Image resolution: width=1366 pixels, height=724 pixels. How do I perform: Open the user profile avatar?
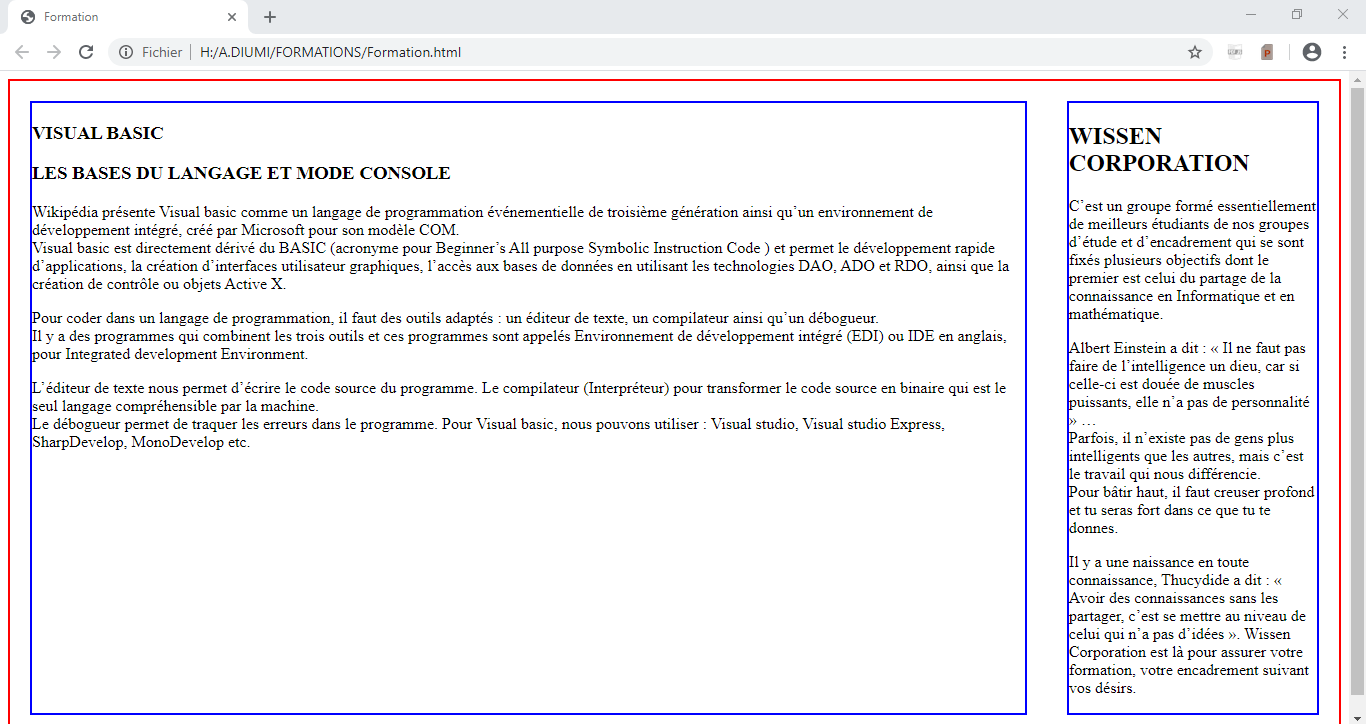click(1312, 52)
